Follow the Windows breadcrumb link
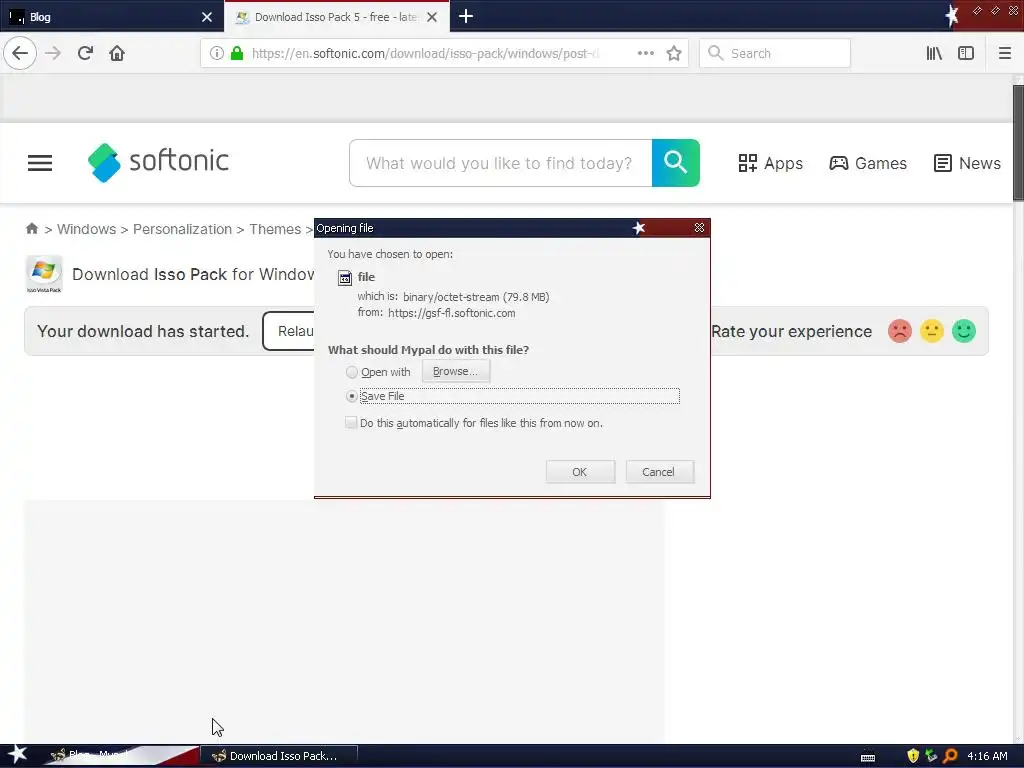 tap(86, 229)
